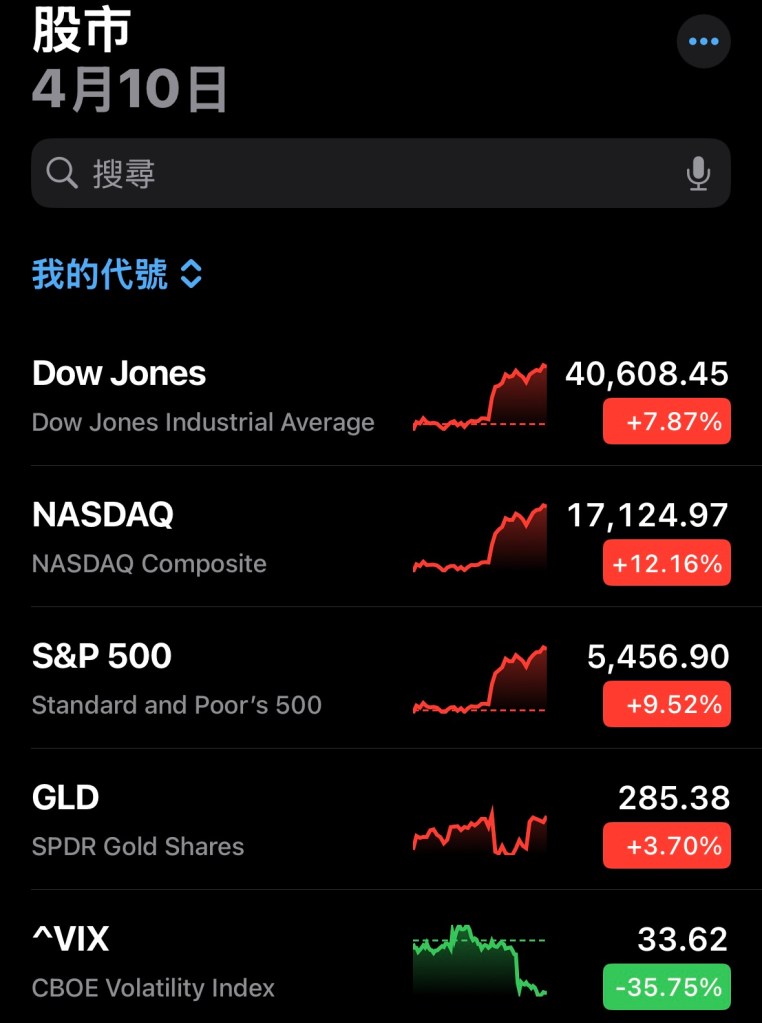
Task: Tap the microphone dictation icon
Action: (698, 174)
